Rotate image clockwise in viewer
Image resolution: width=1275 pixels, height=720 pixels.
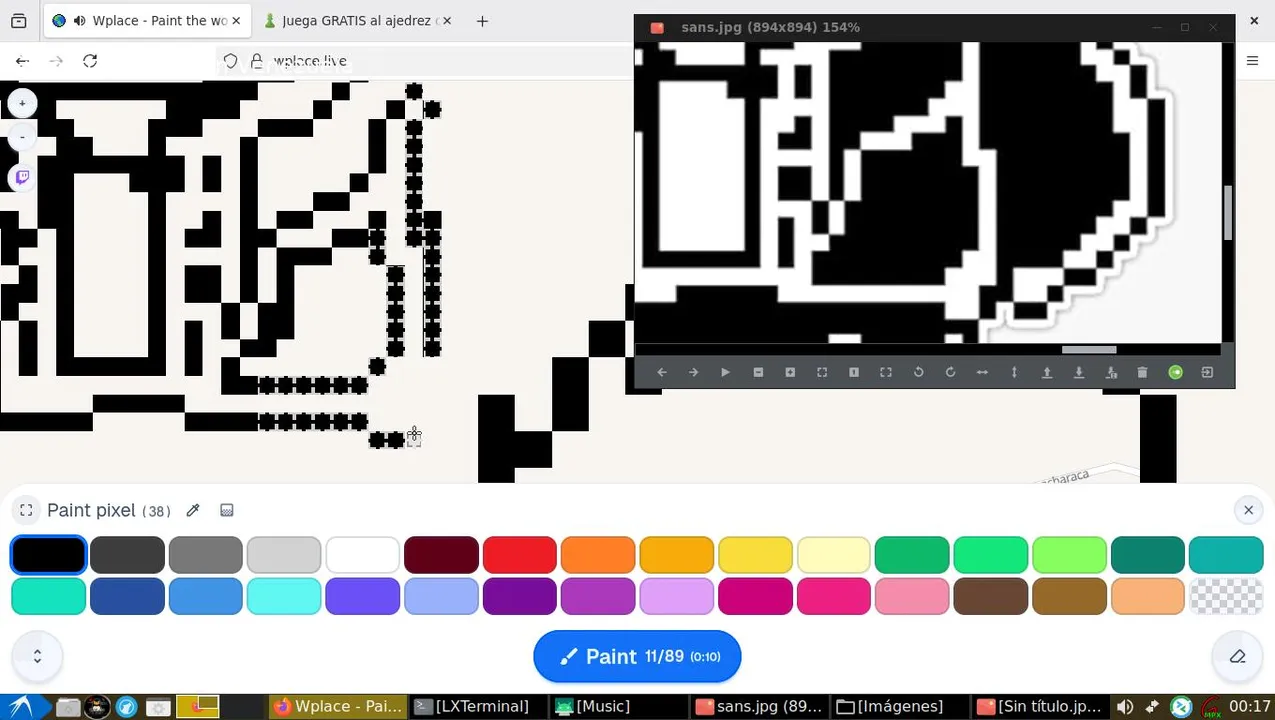tap(950, 372)
